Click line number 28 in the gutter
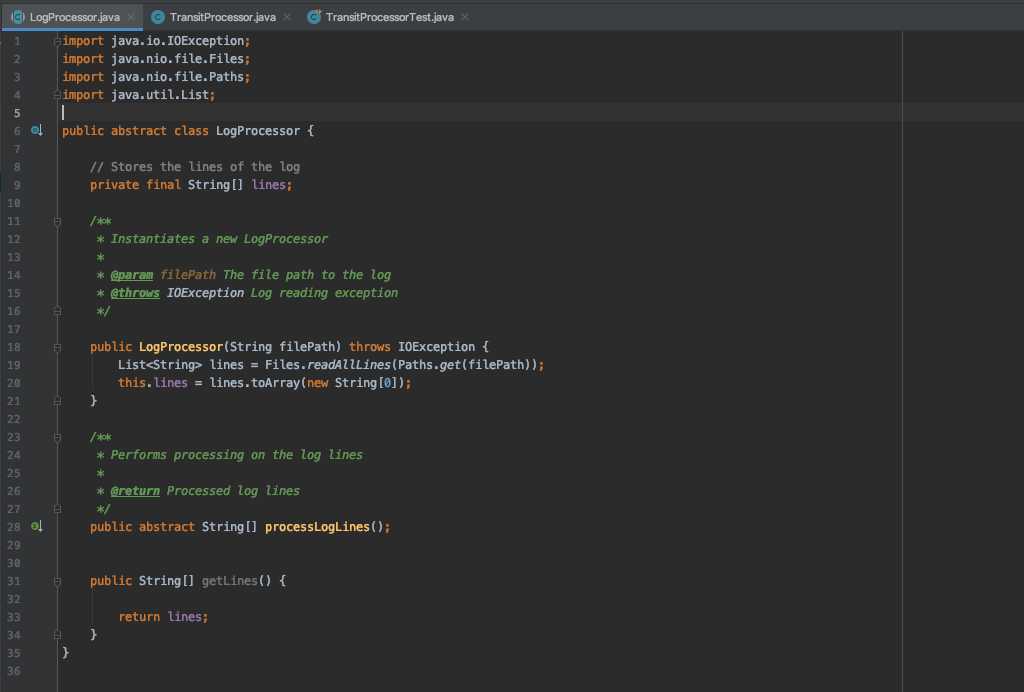1024x692 pixels. [x=14, y=527]
